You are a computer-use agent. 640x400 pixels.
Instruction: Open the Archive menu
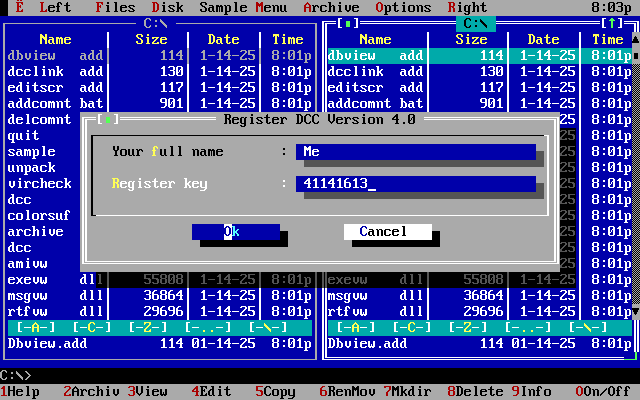tap(331, 8)
